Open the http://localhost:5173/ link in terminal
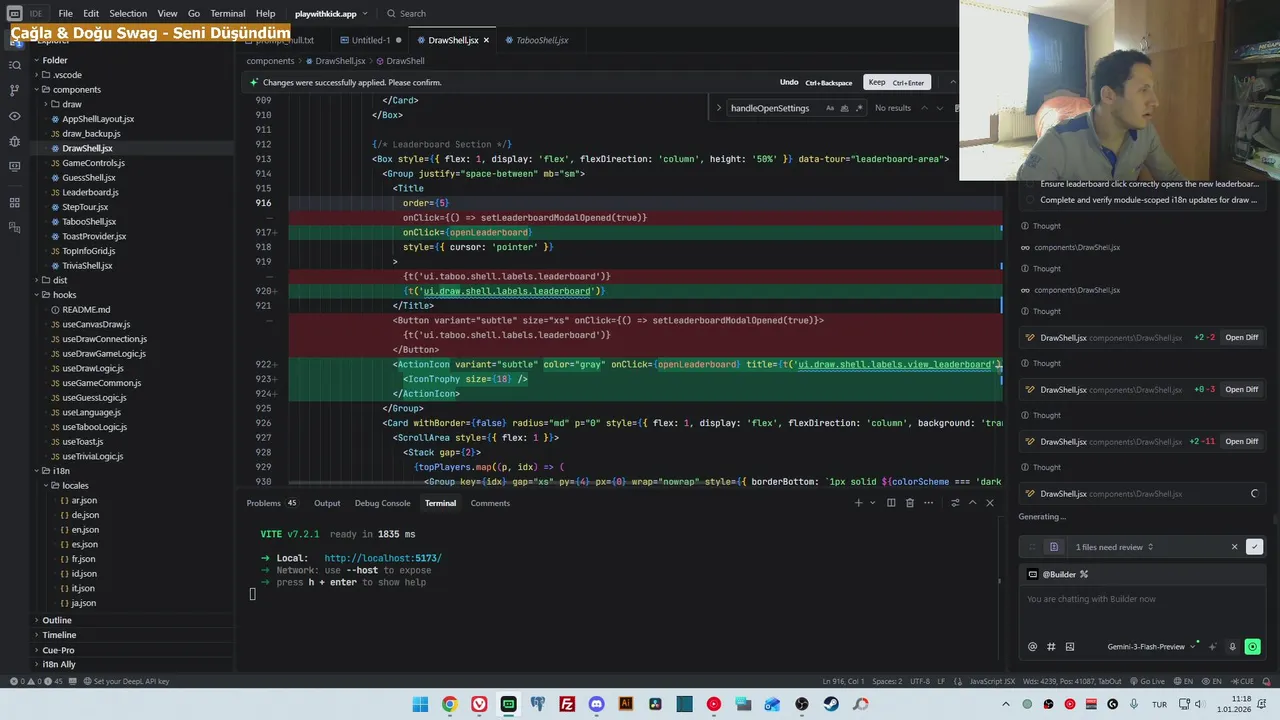Viewport: 1280px width, 720px height. [x=383, y=558]
